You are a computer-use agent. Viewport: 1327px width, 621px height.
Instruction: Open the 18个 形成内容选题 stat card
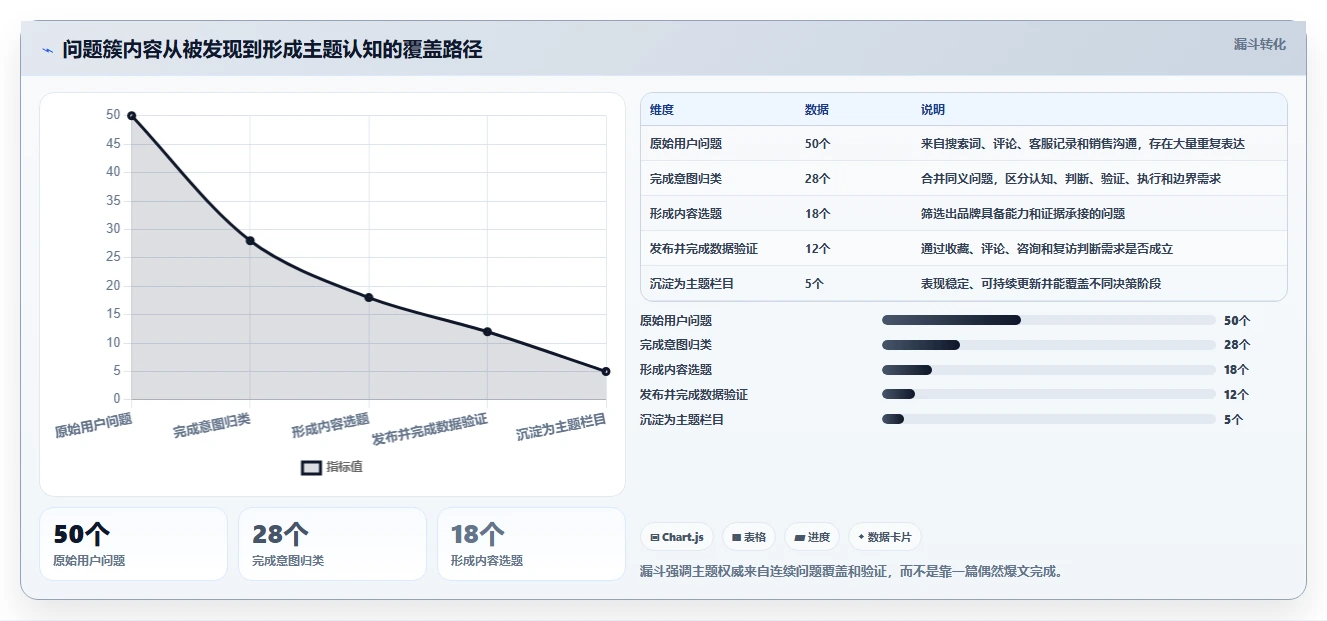point(531,544)
